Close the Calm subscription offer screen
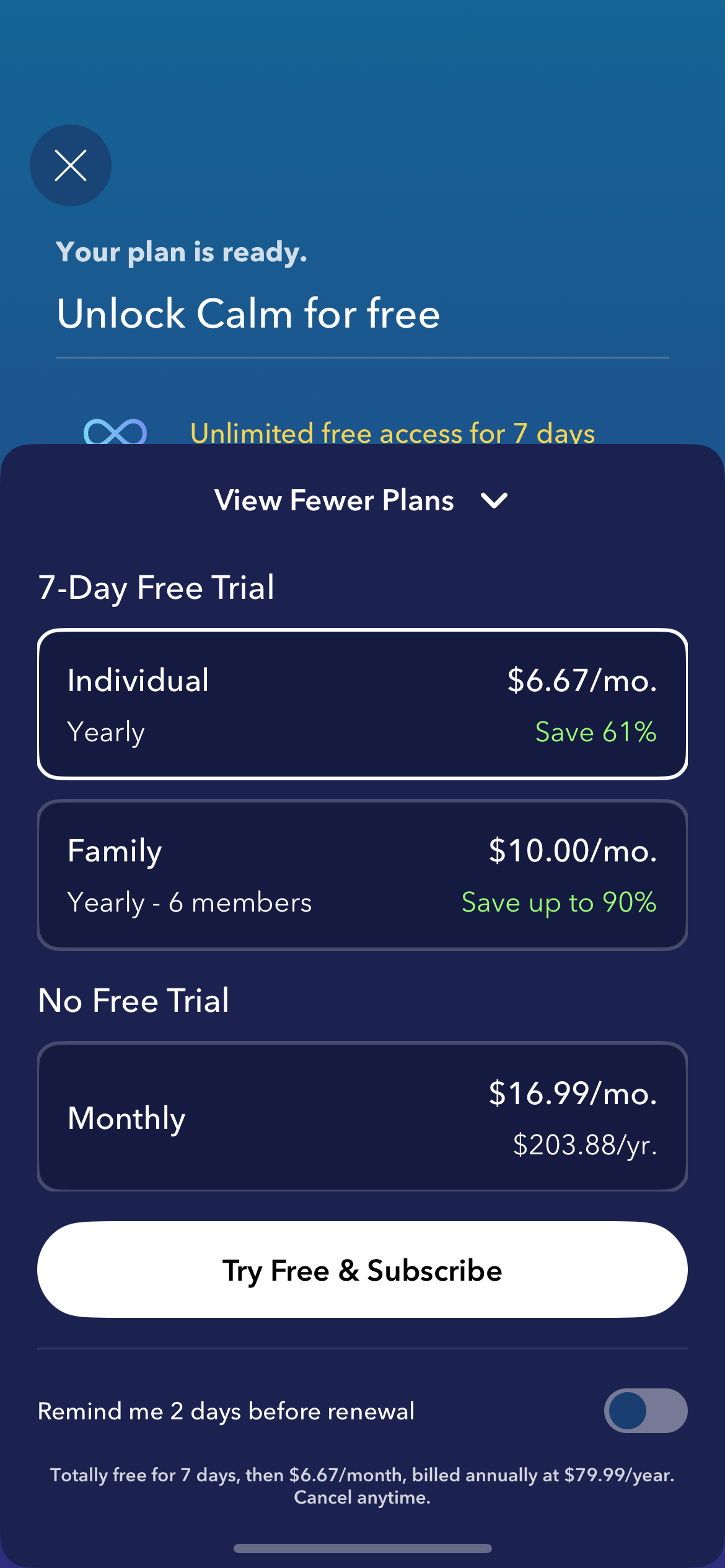This screenshot has width=725, height=1568. 71,165
